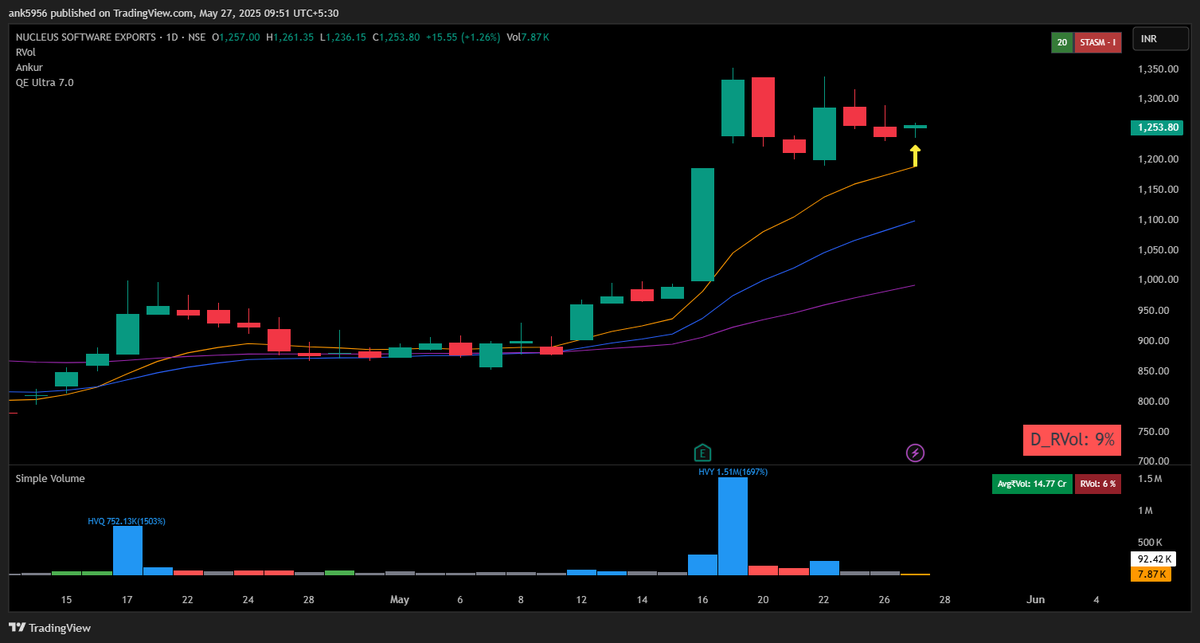Viewport: 1200px width, 643px height.
Task: Click the 1,350.00 price axis label
Action: tap(1156, 69)
